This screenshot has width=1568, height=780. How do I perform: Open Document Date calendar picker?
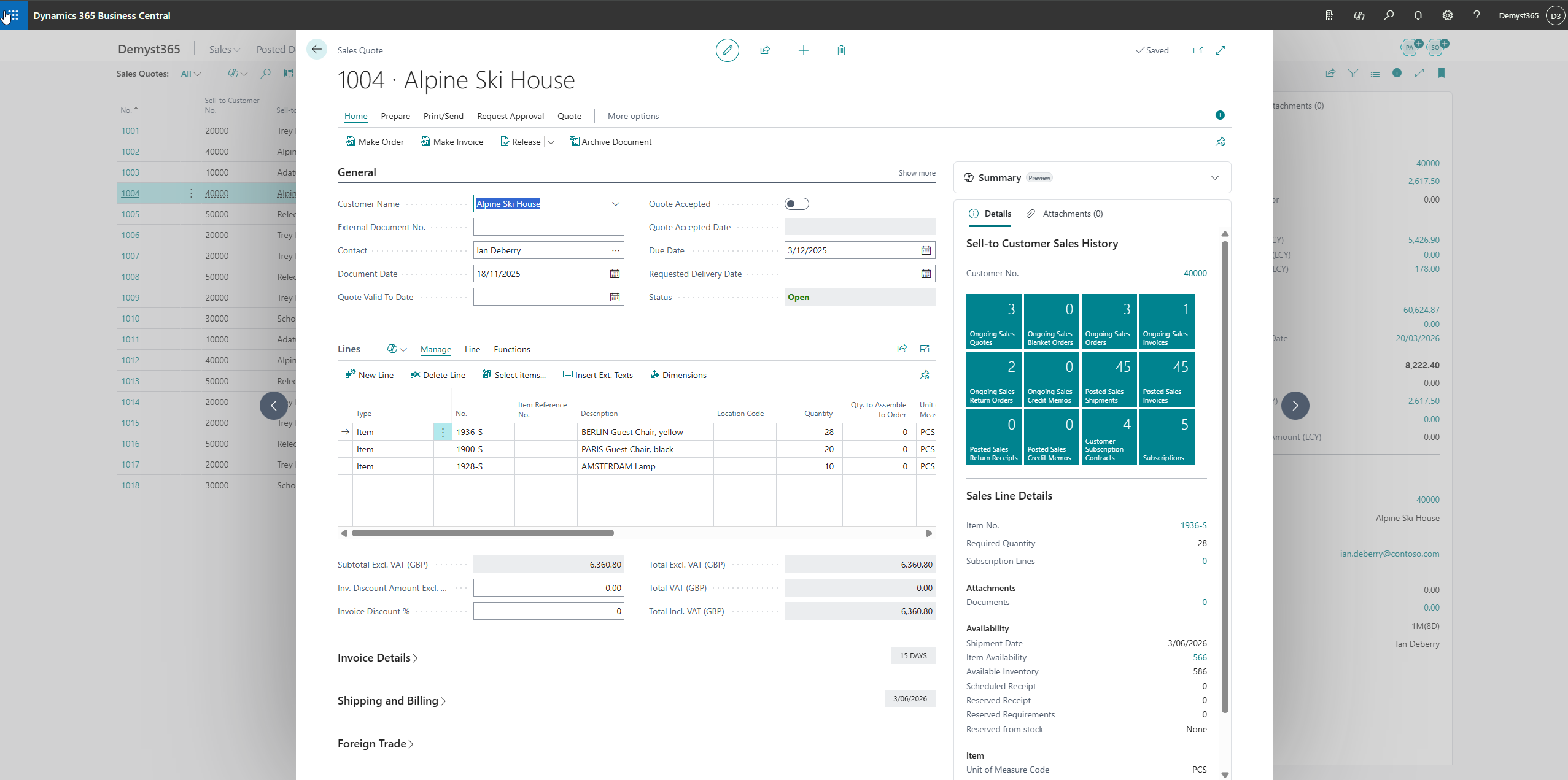tap(615, 274)
